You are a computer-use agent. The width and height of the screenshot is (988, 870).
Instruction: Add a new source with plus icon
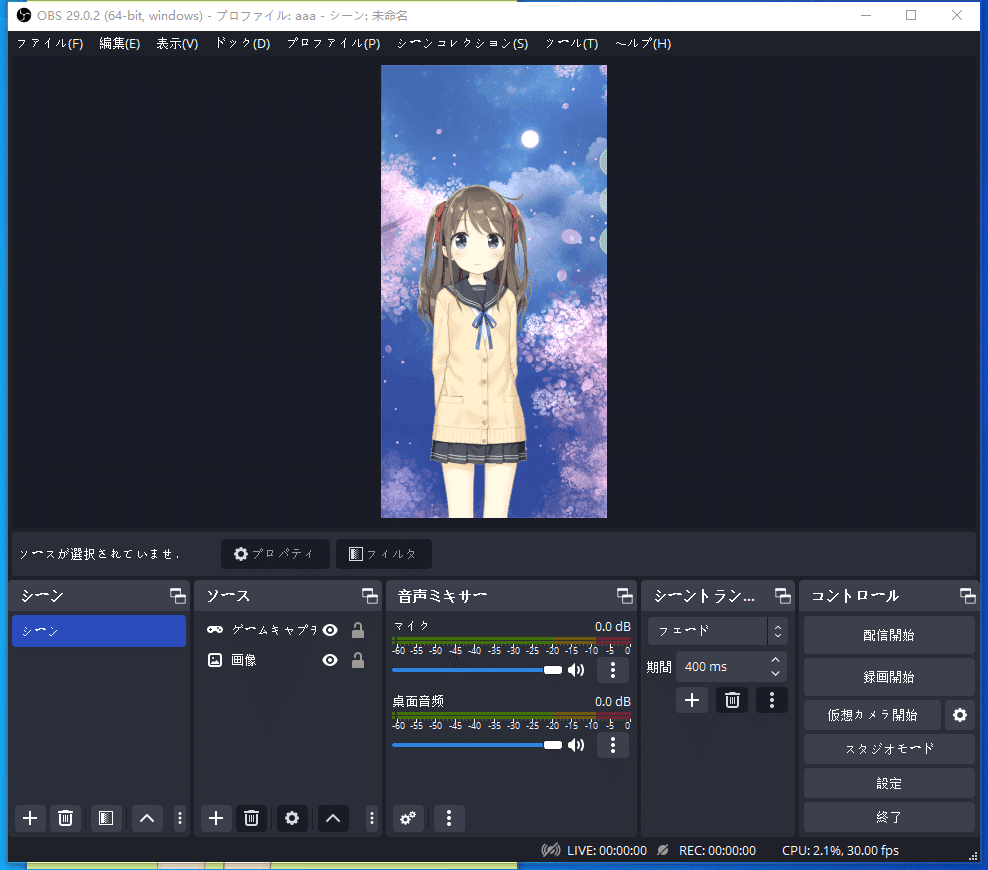(x=216, y=818)
